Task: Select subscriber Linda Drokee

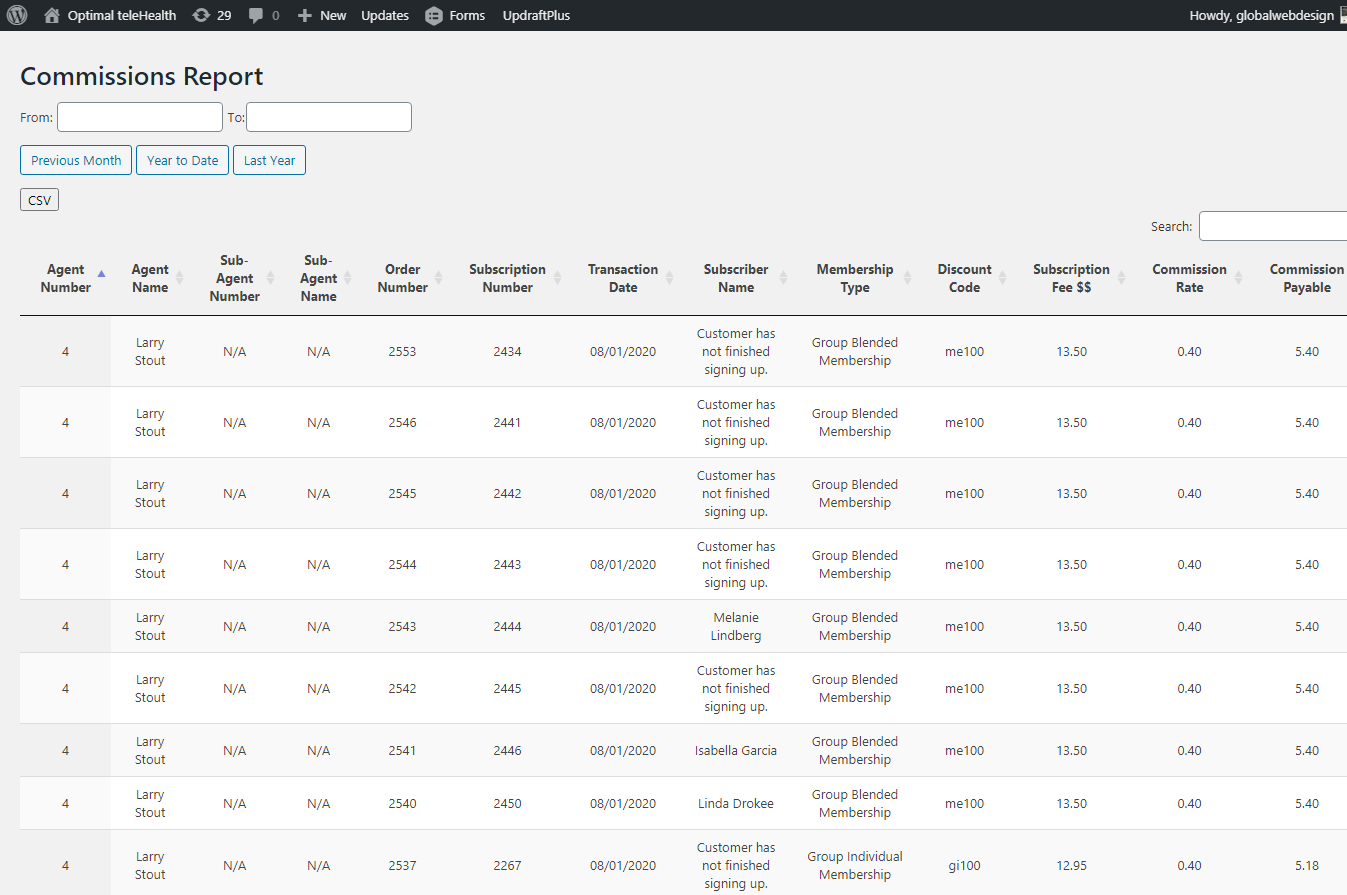Action: (x=736, y=804)
